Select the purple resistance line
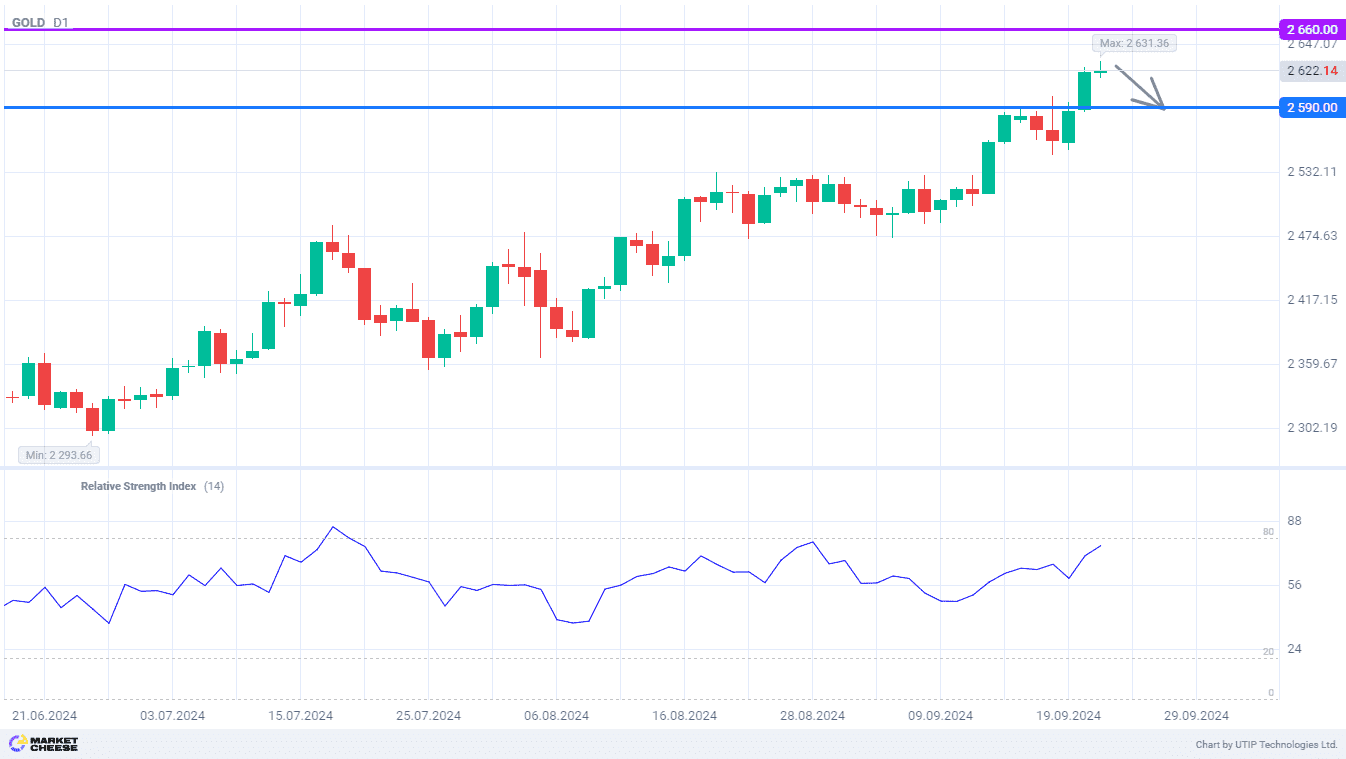Screen dimensions: 1346x759 (600, 29)
